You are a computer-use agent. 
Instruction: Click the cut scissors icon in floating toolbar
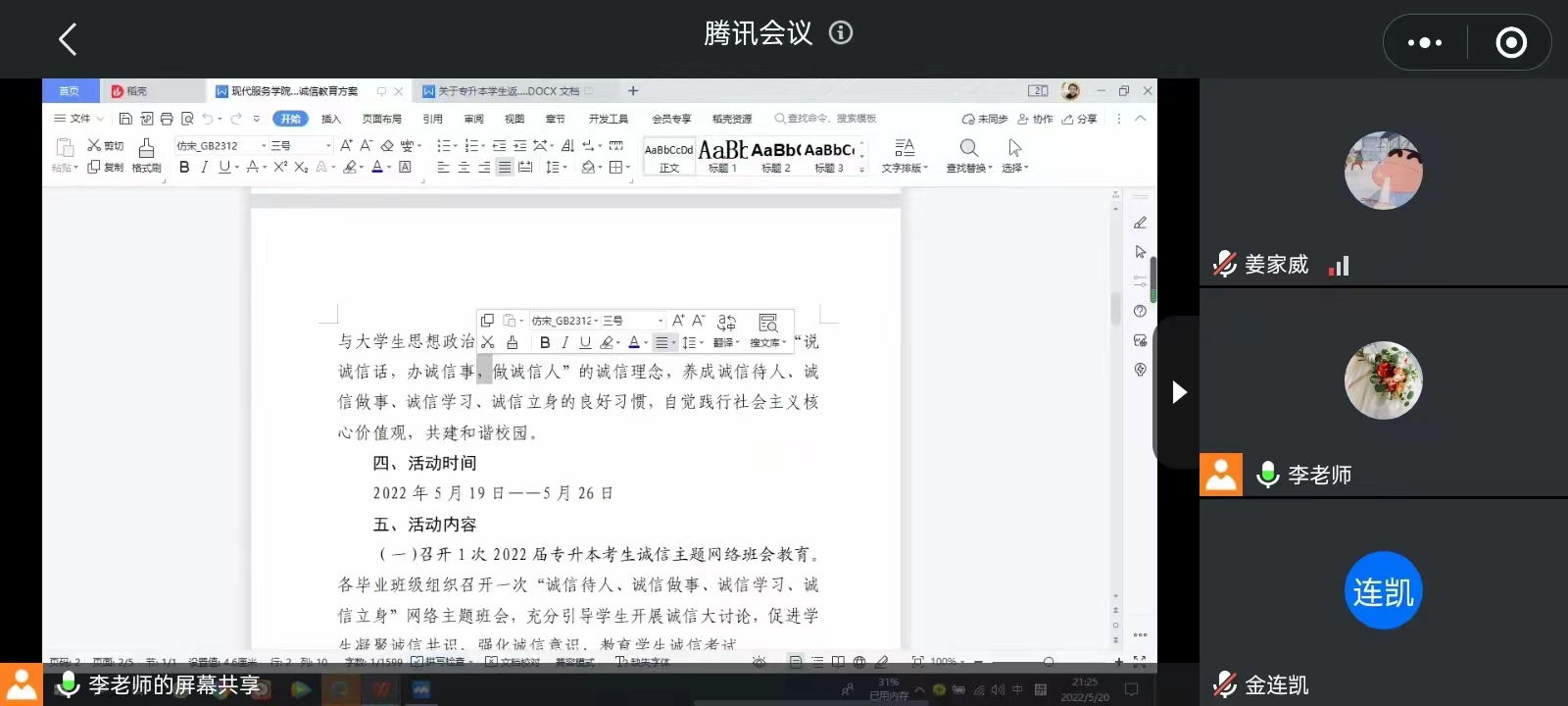click(488, 342)
